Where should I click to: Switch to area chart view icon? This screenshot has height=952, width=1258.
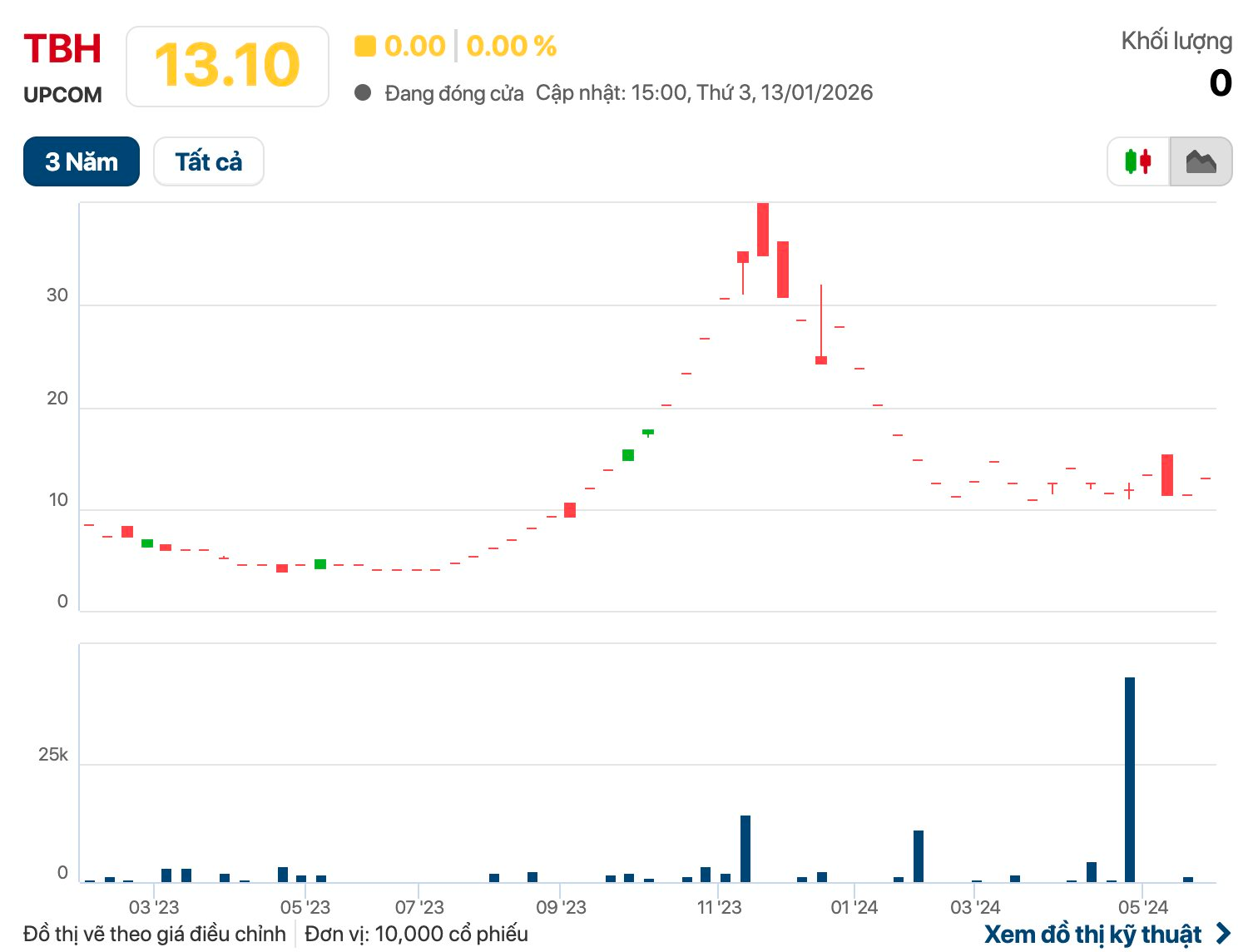coord(1200,161)
